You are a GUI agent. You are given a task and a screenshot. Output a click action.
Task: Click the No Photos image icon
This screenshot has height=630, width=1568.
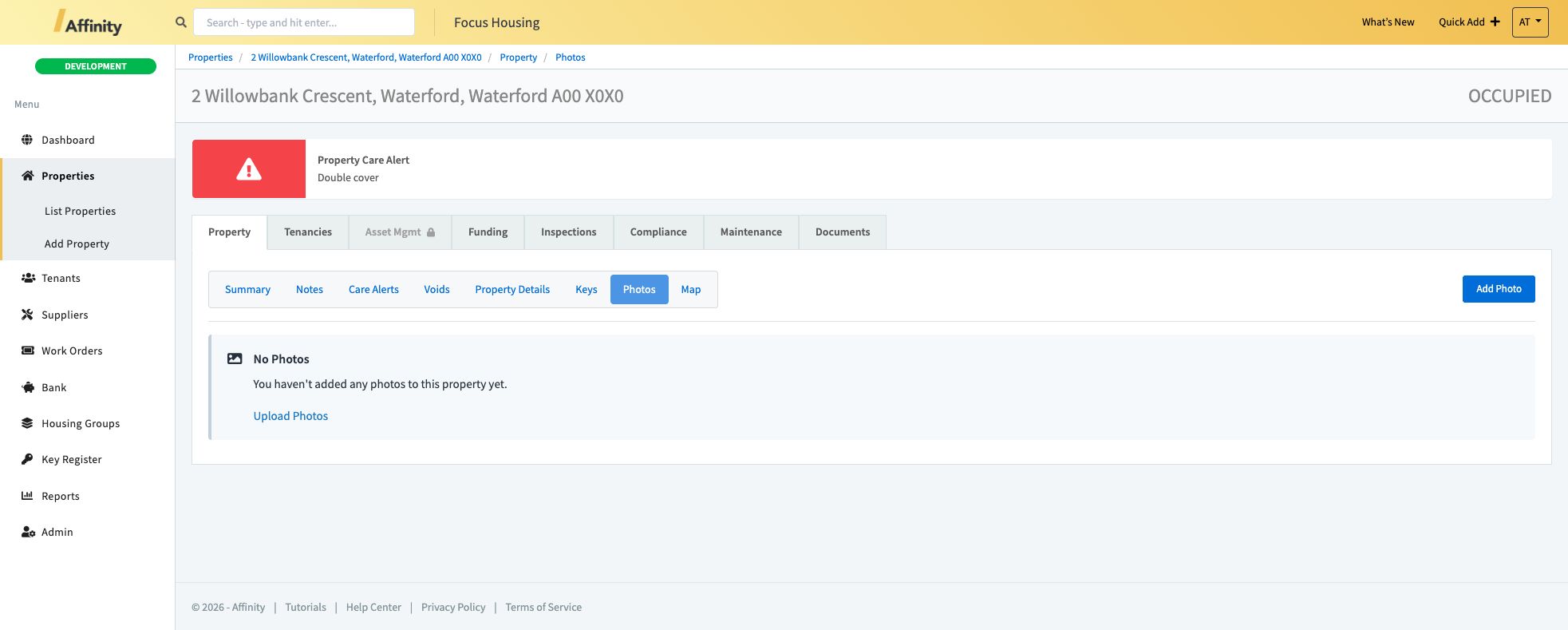[235, 359]
